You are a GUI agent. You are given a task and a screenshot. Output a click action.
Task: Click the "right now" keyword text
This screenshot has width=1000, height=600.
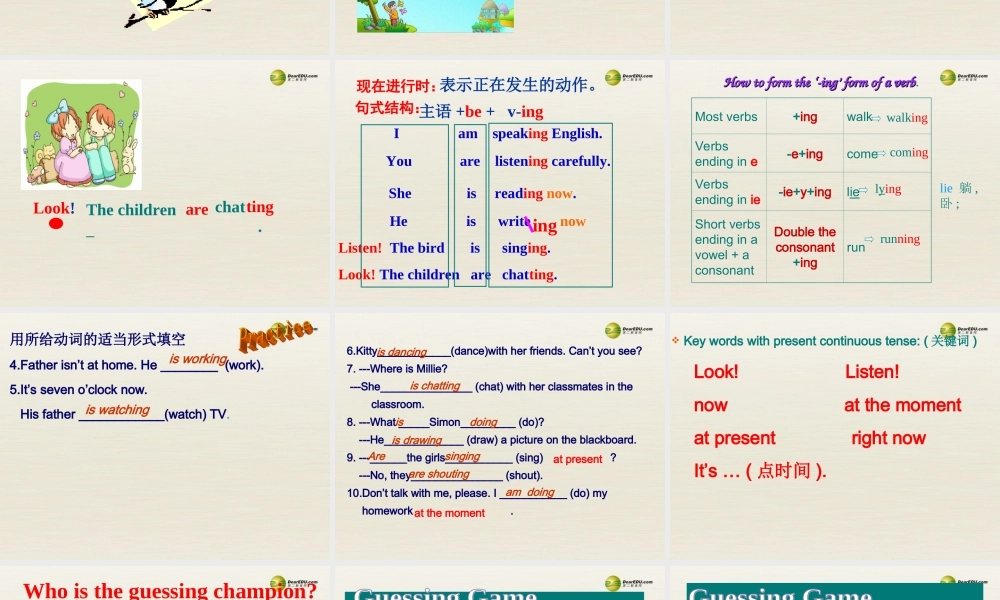[888, 438]
